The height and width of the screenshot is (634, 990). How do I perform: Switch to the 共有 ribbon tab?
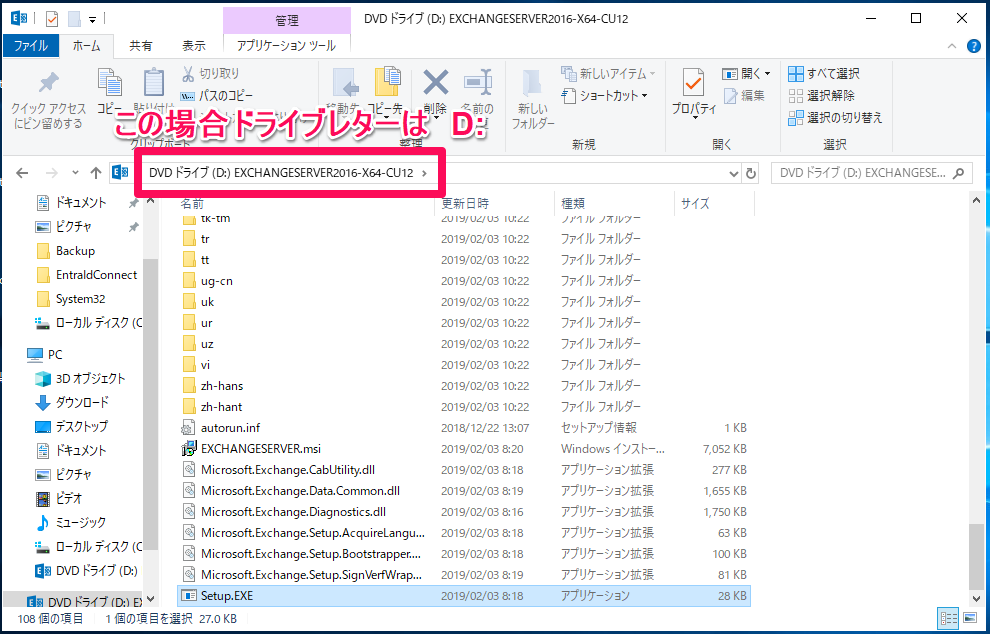pyautogui.click(x=141, y=45)
